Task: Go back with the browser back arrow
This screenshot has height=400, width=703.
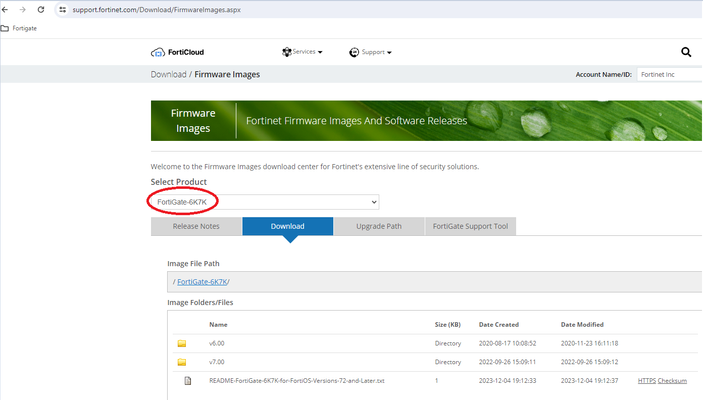Action: pyautogui.click(x=5, y=9)
